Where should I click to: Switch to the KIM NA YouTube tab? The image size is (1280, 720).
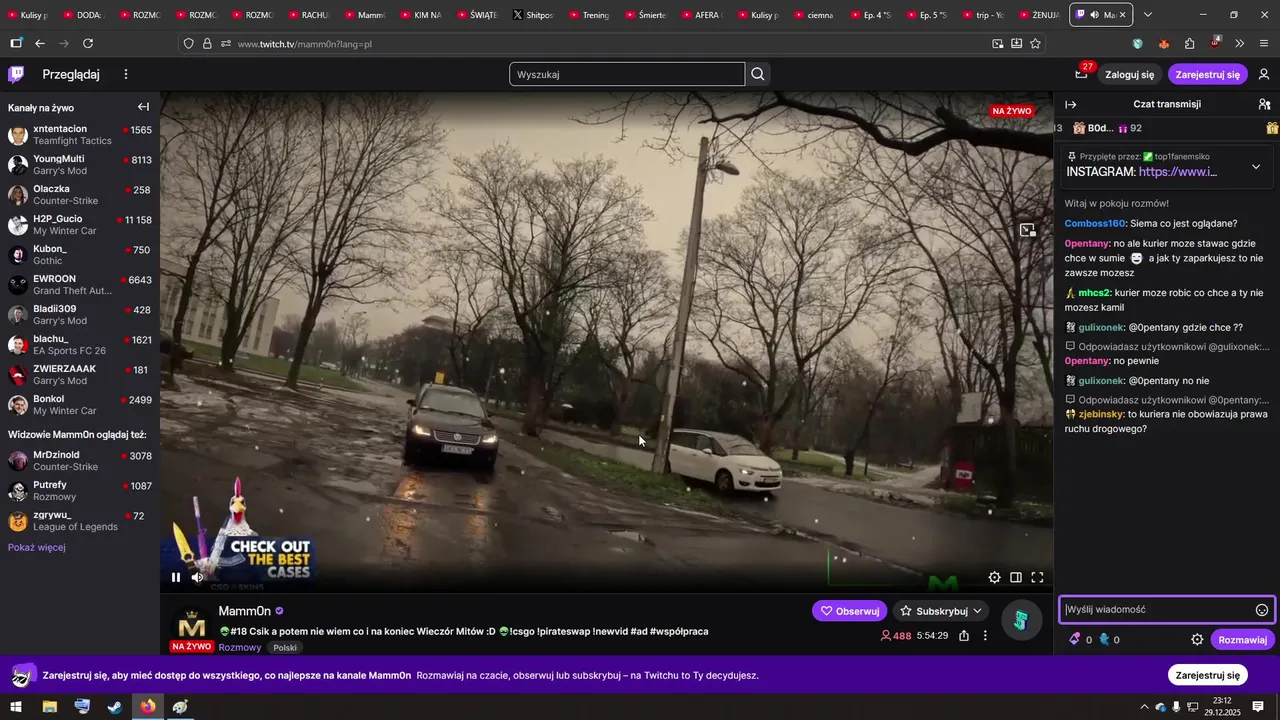[420, 15]
